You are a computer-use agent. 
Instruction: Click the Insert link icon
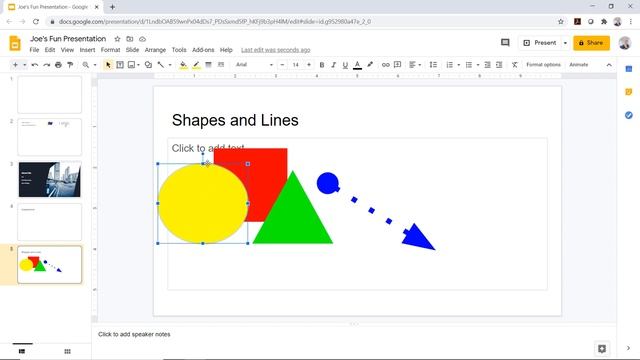click(x=385, y=65)
